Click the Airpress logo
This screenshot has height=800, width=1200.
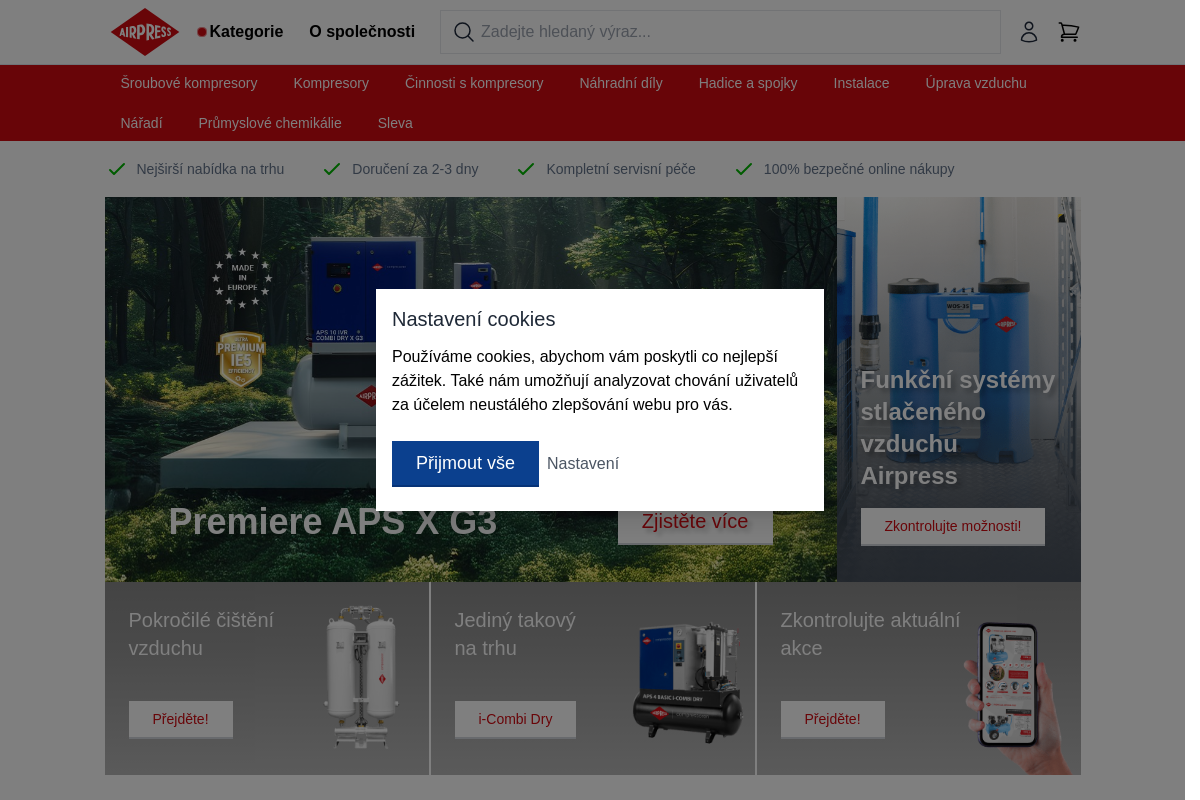(x=145, y=32)
